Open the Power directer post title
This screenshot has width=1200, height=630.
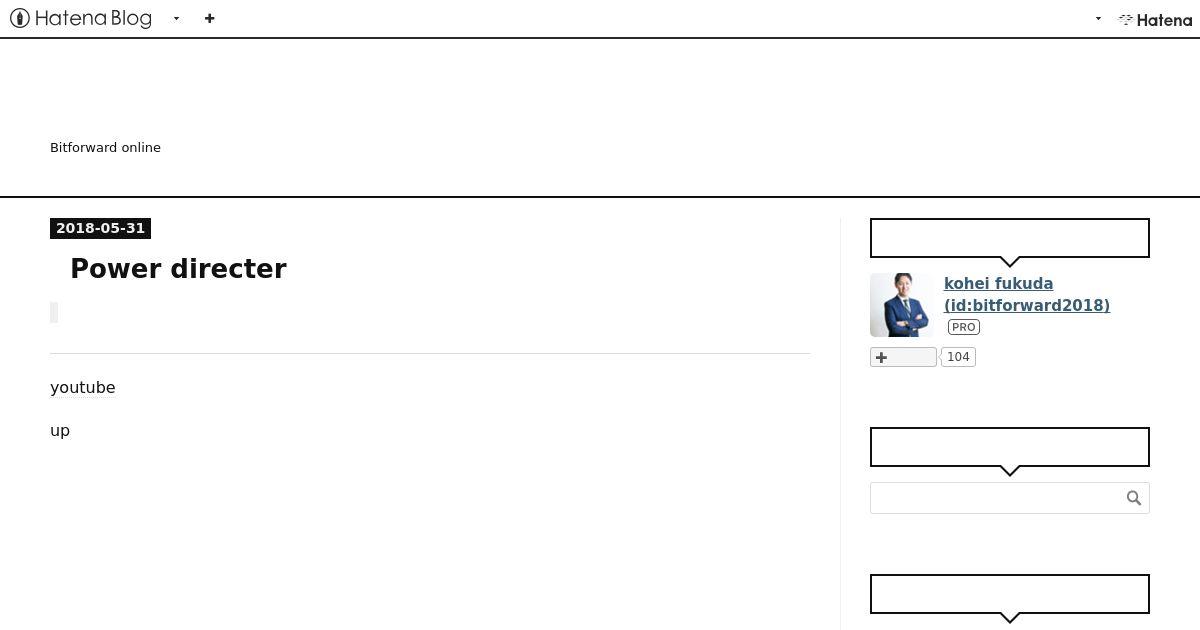tap(178, 269)
